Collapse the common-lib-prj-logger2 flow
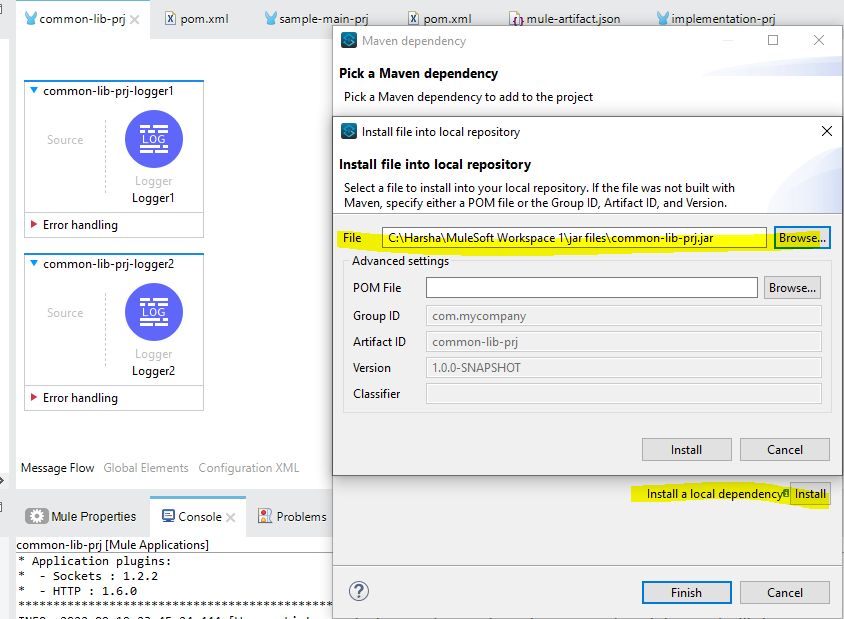This screenshot has width=844, height=619. coord(34,263)
